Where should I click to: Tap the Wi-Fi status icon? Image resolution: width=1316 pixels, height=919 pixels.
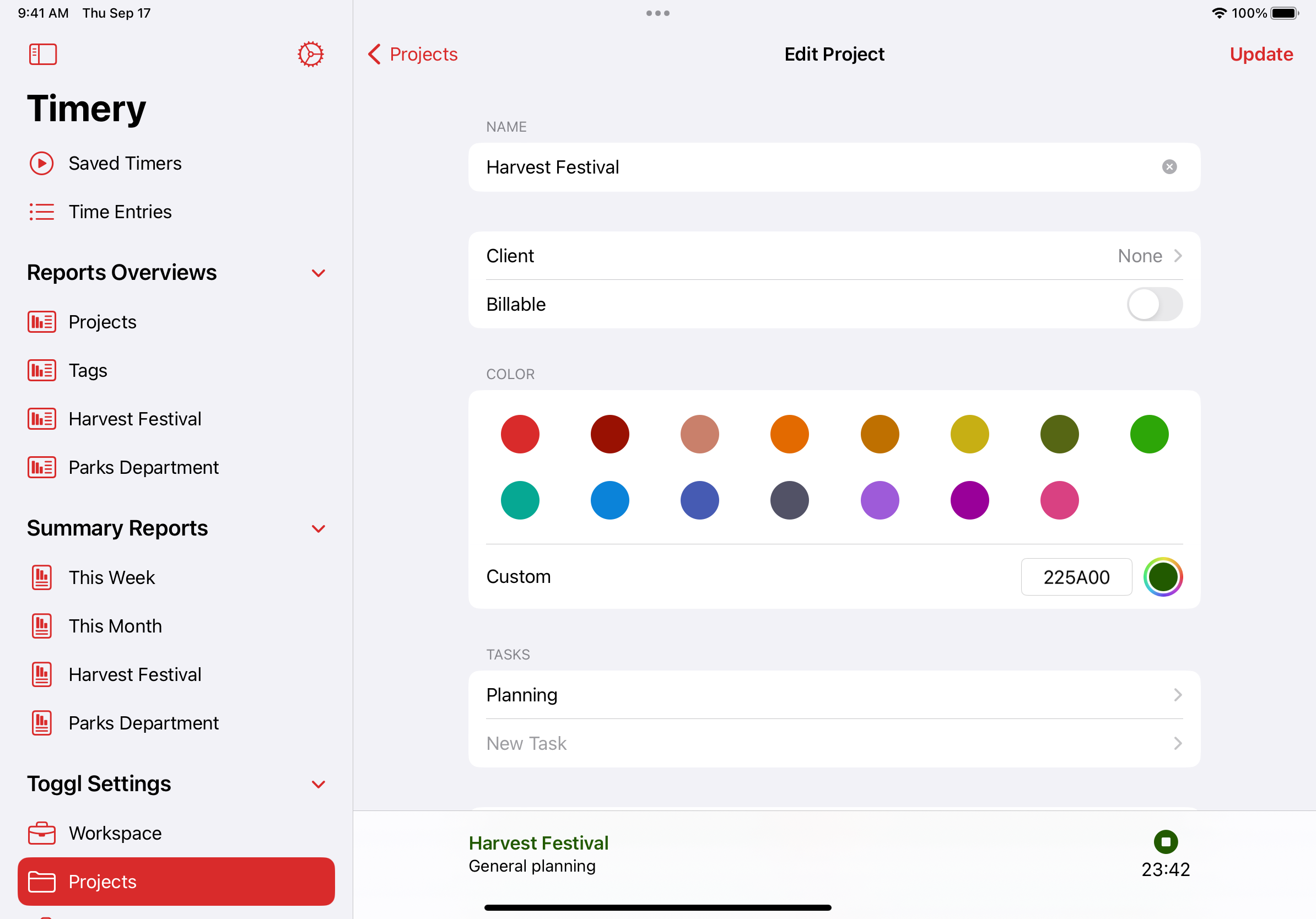click(x=1220, y=13)
